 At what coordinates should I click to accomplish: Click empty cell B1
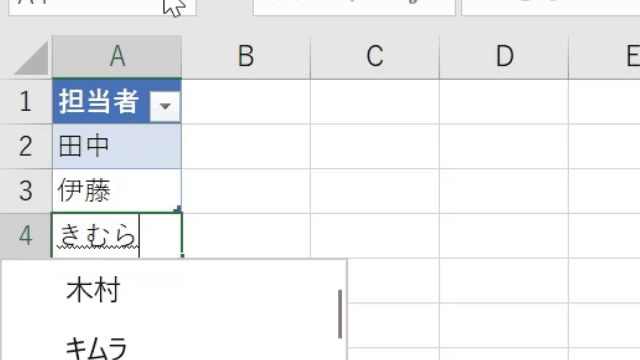tap(246, 102)
